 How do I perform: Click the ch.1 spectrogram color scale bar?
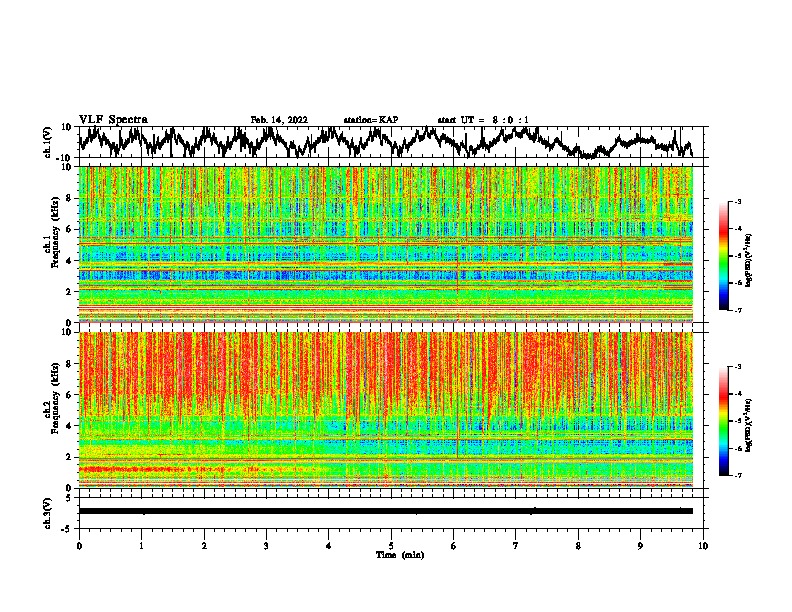tap(724, 256)
